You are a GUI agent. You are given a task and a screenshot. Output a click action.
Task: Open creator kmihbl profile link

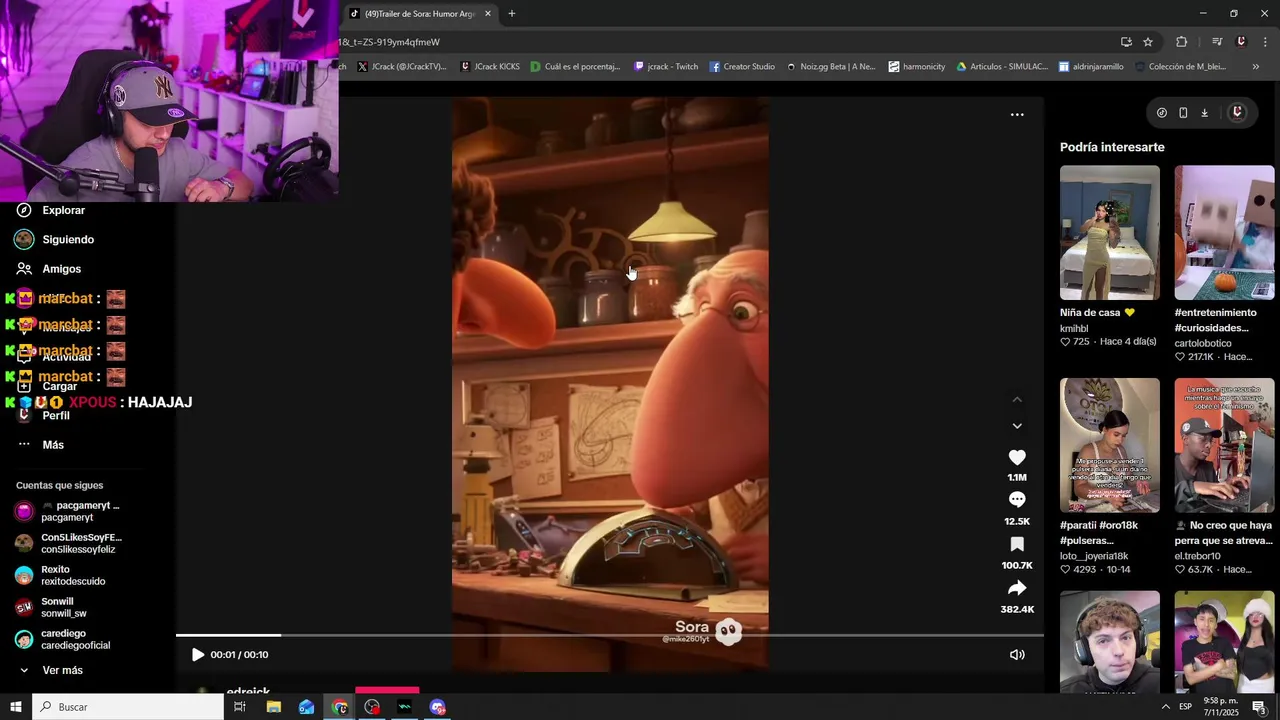point(1074,328)
